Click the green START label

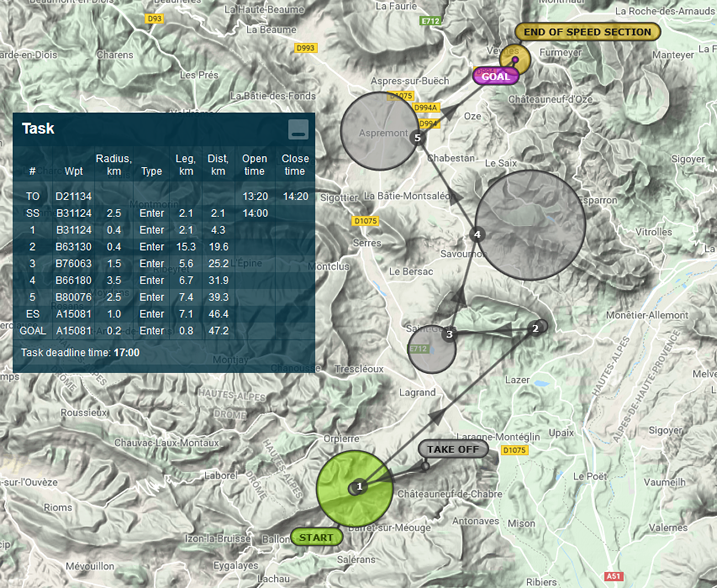click(316, 537)
